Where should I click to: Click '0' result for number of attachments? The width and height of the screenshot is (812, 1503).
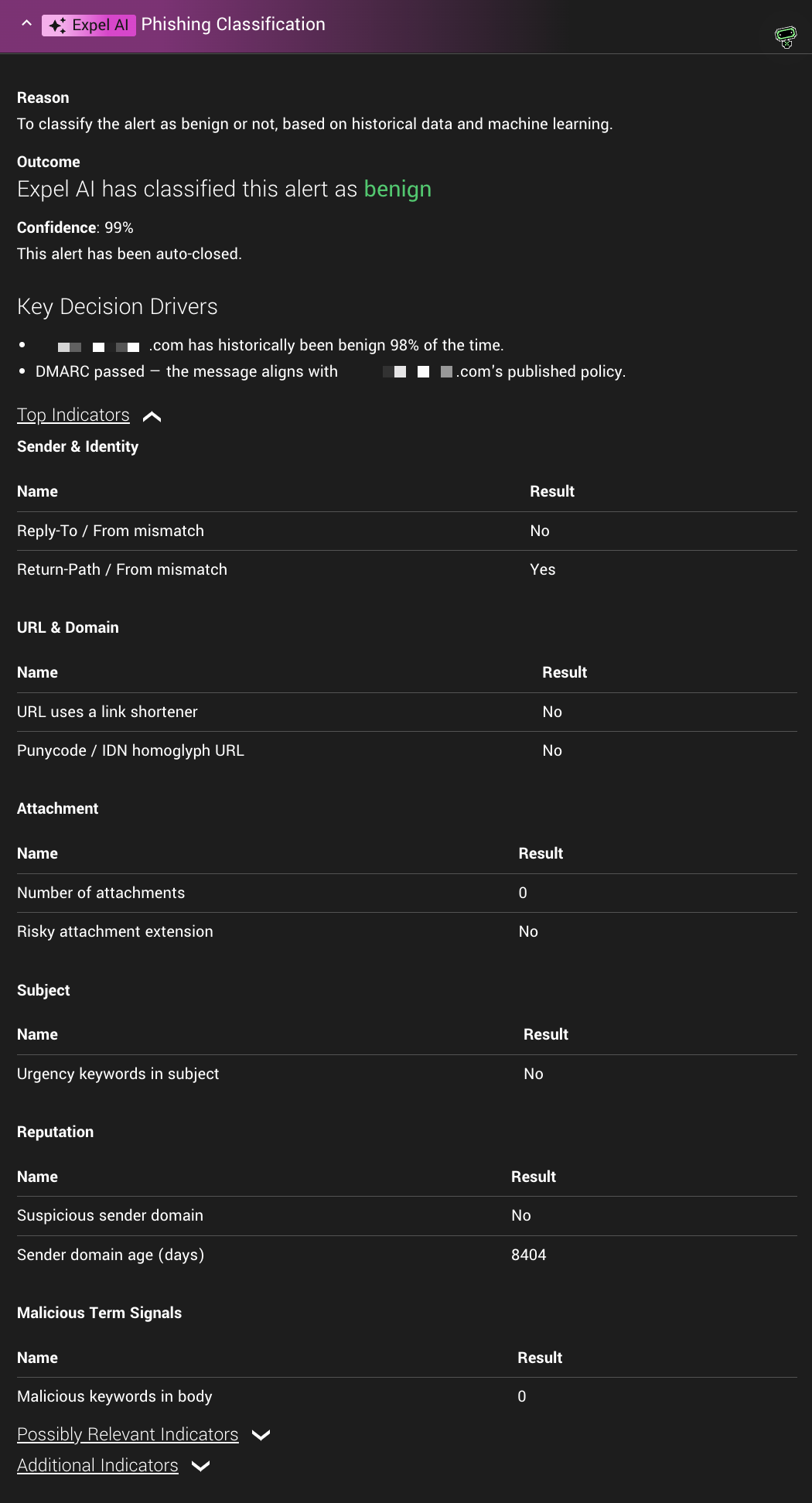coord(523,893)
